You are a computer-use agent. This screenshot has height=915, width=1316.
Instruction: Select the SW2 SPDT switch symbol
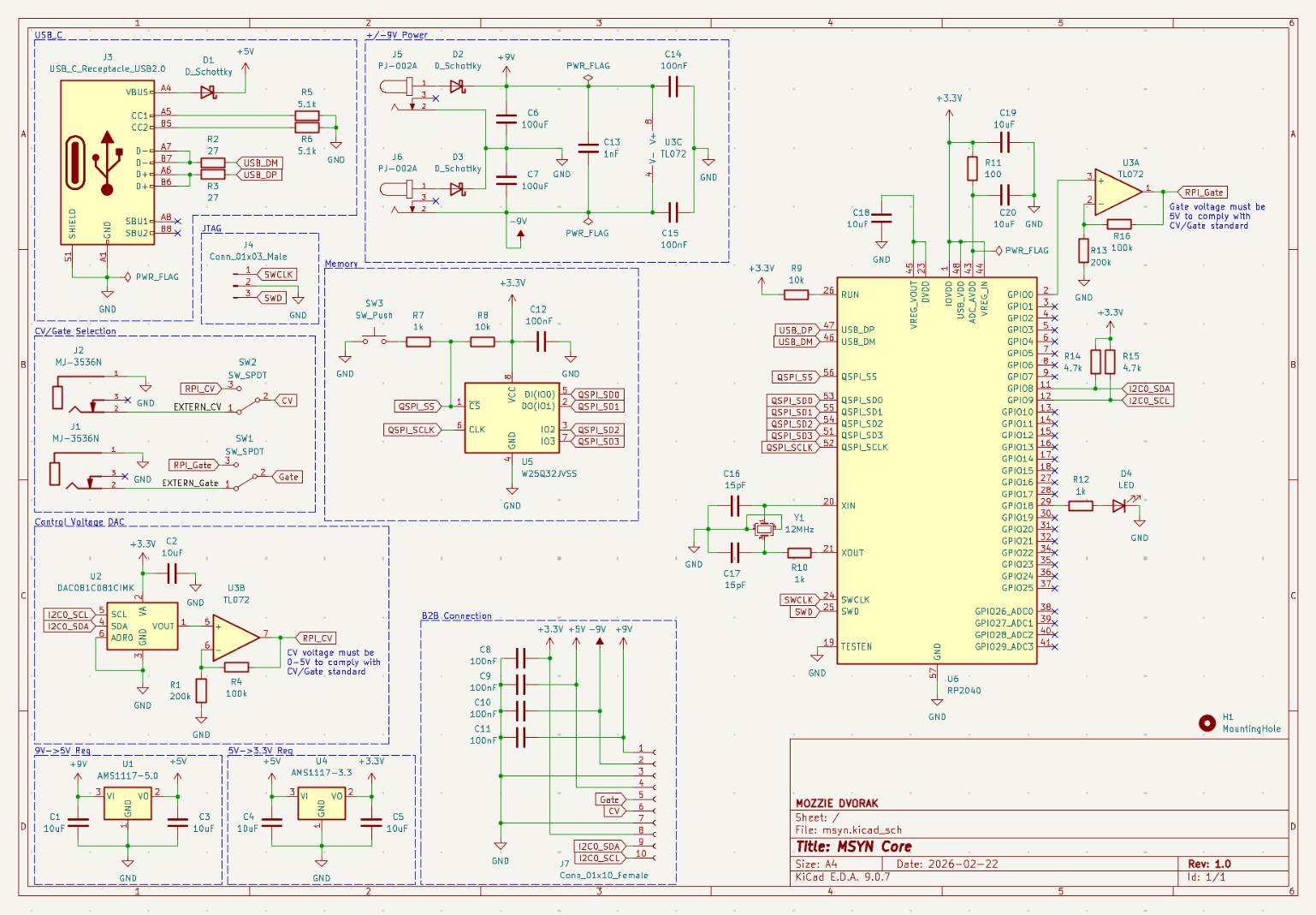tap(247, 399)
